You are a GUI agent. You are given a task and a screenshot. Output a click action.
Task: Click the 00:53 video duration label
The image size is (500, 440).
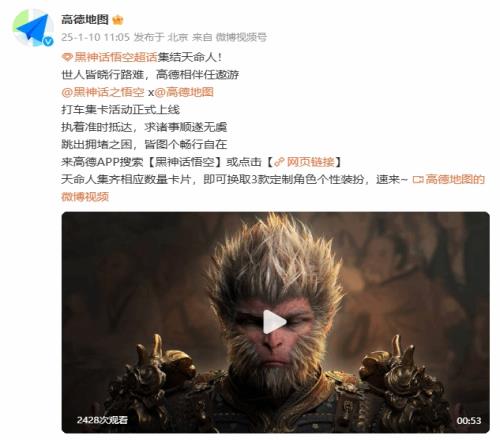[x=469, y=421]
